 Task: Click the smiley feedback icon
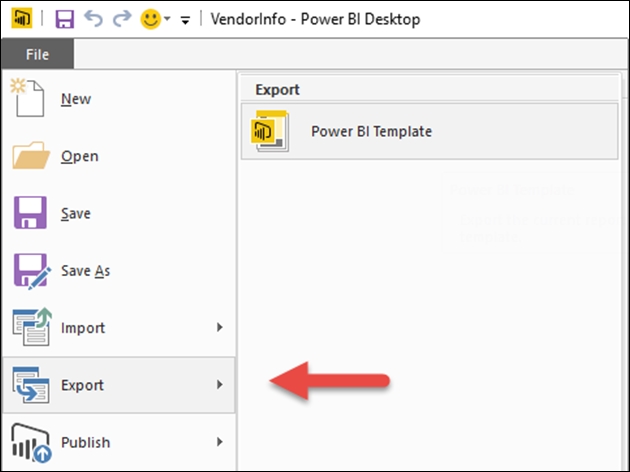pyautogui.click(x=151, y=19)
